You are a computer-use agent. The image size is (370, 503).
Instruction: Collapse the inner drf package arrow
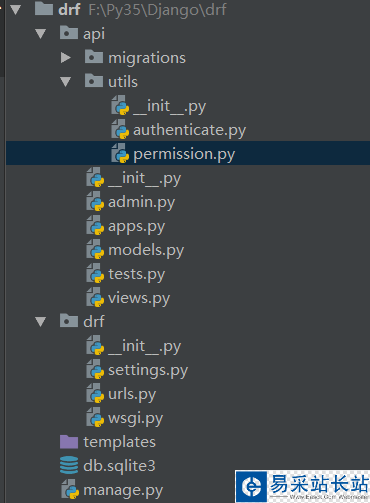pos(40,322)
